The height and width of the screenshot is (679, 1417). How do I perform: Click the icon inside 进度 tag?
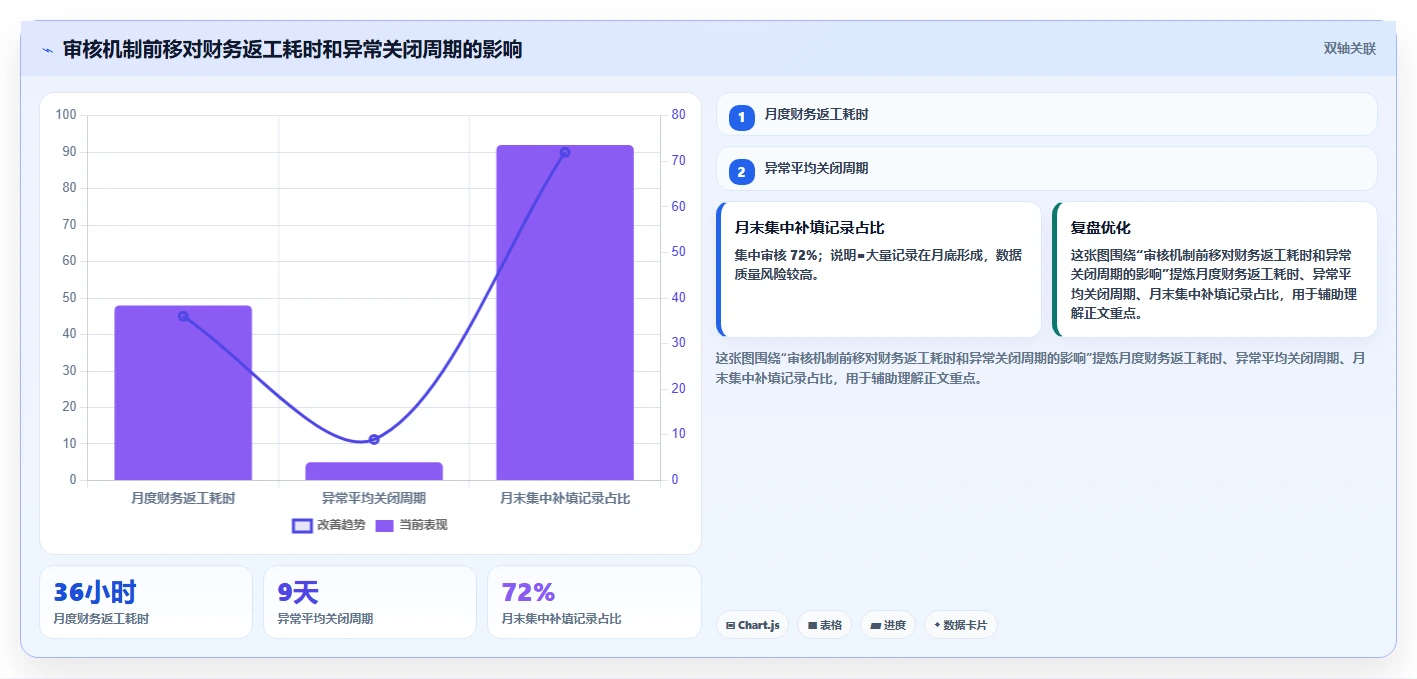click(875, 625)
